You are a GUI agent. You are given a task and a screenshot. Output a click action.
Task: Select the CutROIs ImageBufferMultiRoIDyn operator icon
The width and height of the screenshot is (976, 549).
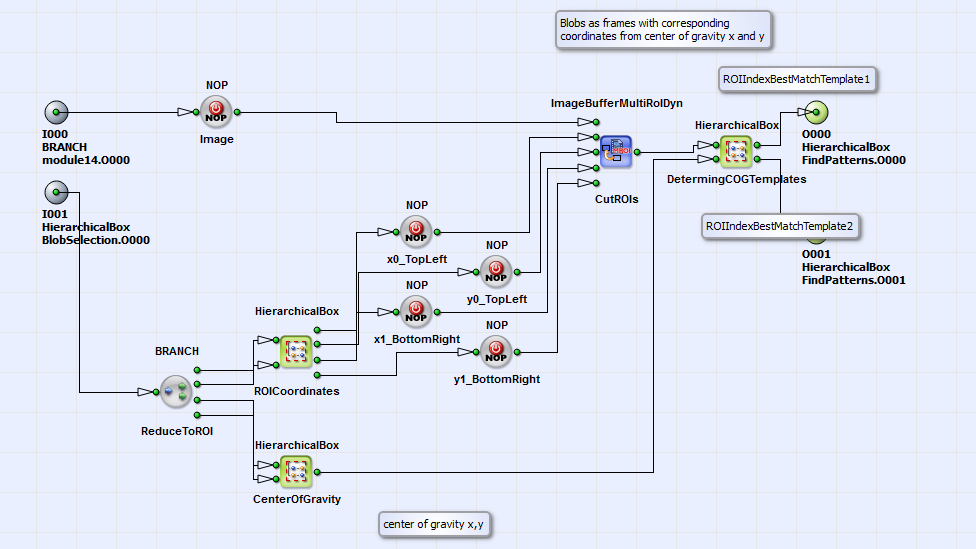tap(616, 152)
